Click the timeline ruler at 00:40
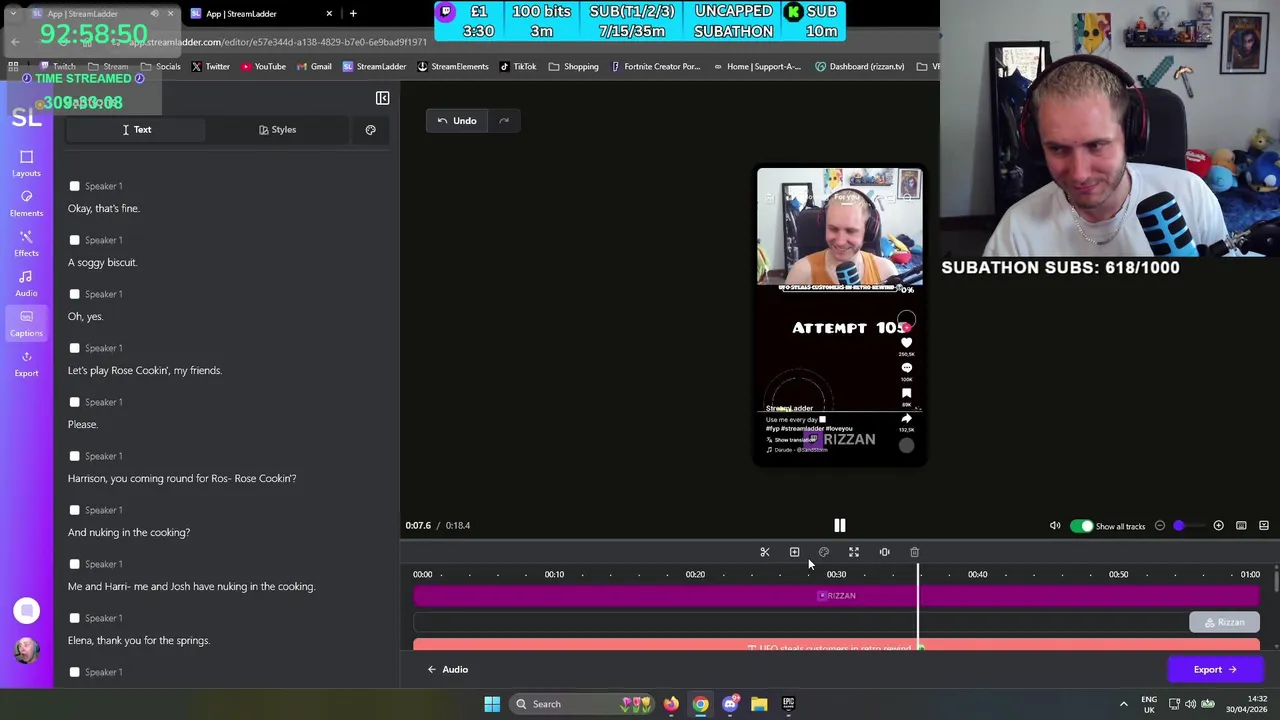 pos(977,575)
